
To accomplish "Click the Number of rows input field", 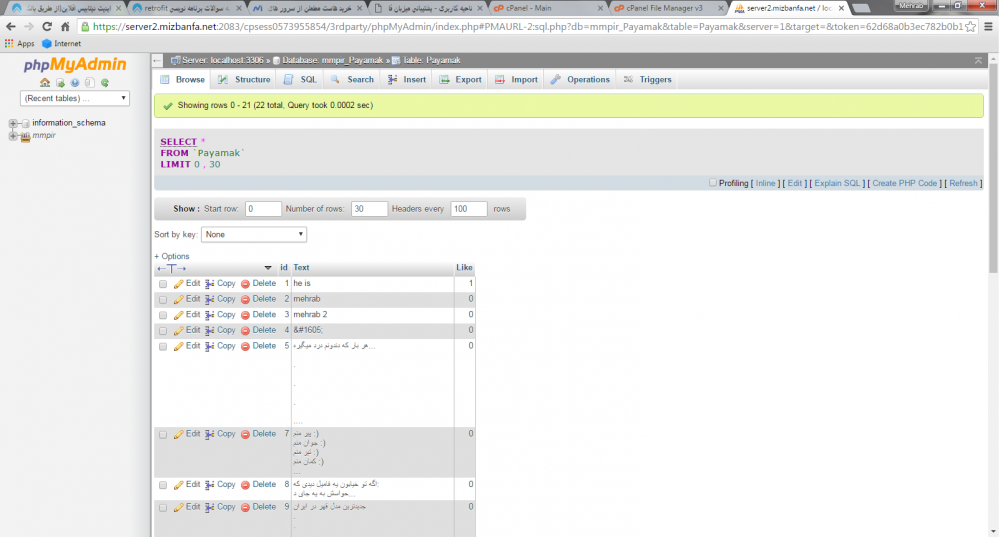I will click(369, 209).
